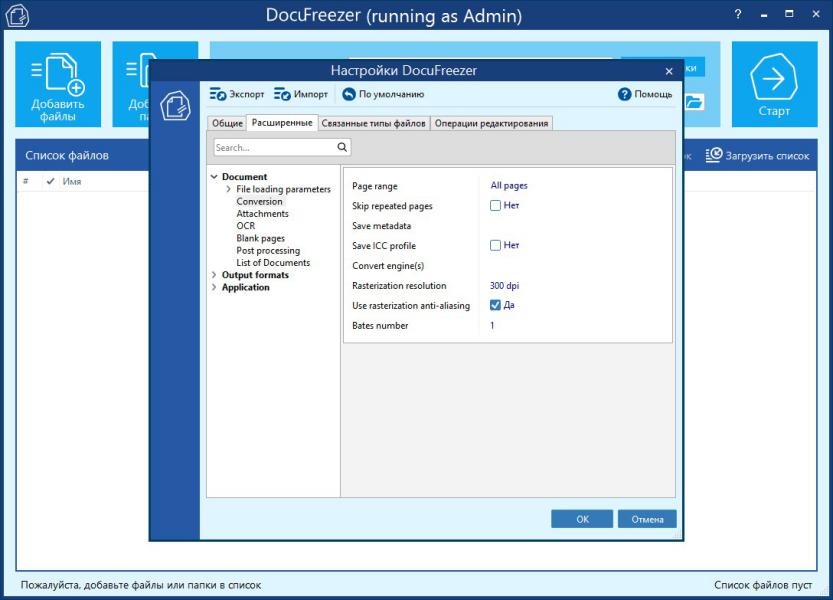Open the Связанные типы файлов tab

(x=374, y=123)
